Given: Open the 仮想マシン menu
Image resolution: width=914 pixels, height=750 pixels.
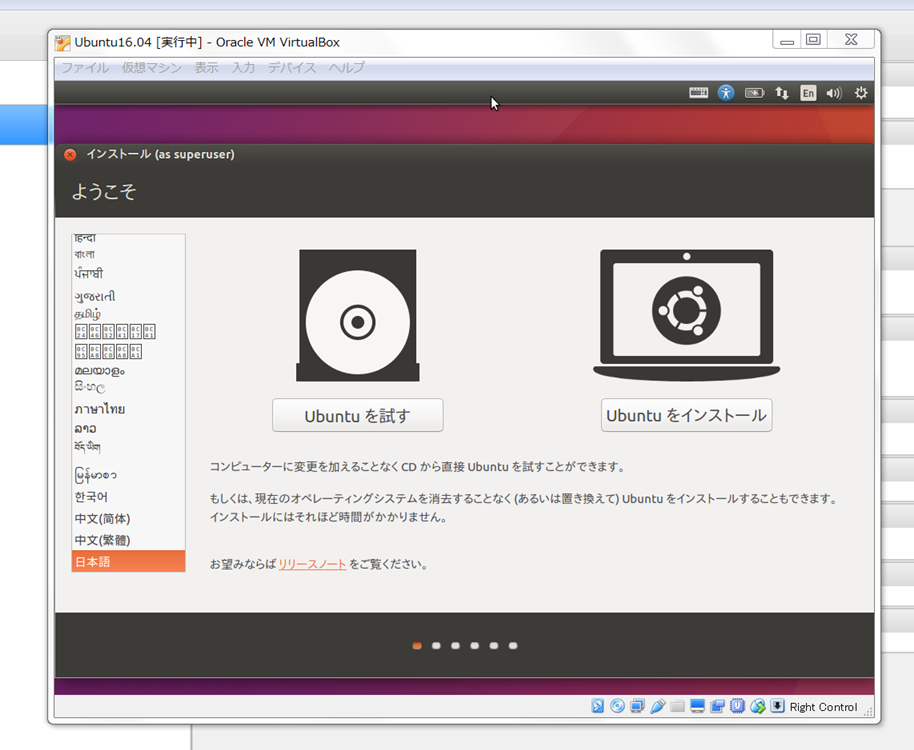Looking at the screenshot, I should (152, 68).
